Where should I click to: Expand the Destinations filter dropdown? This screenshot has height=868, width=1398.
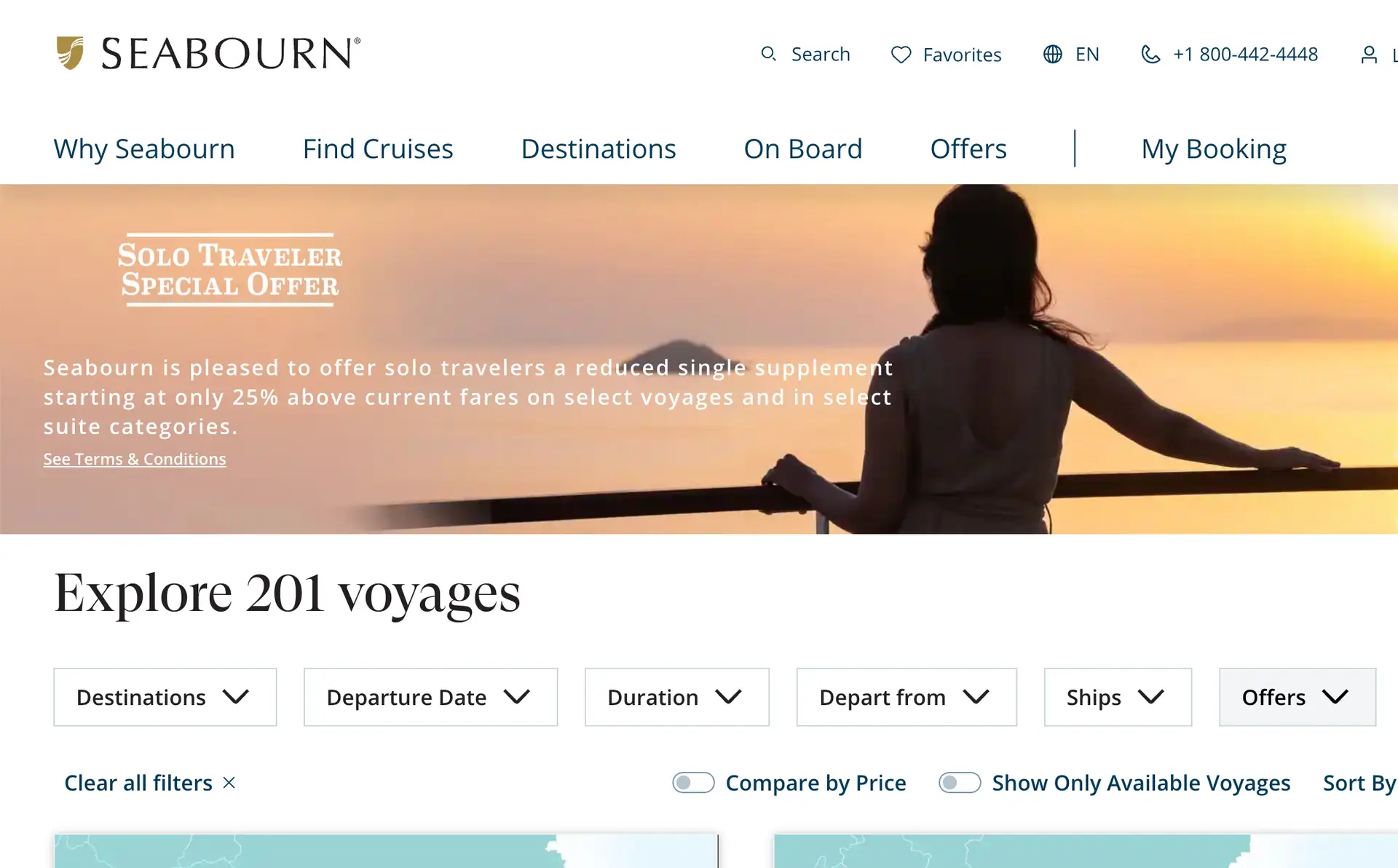click(165, 697)
